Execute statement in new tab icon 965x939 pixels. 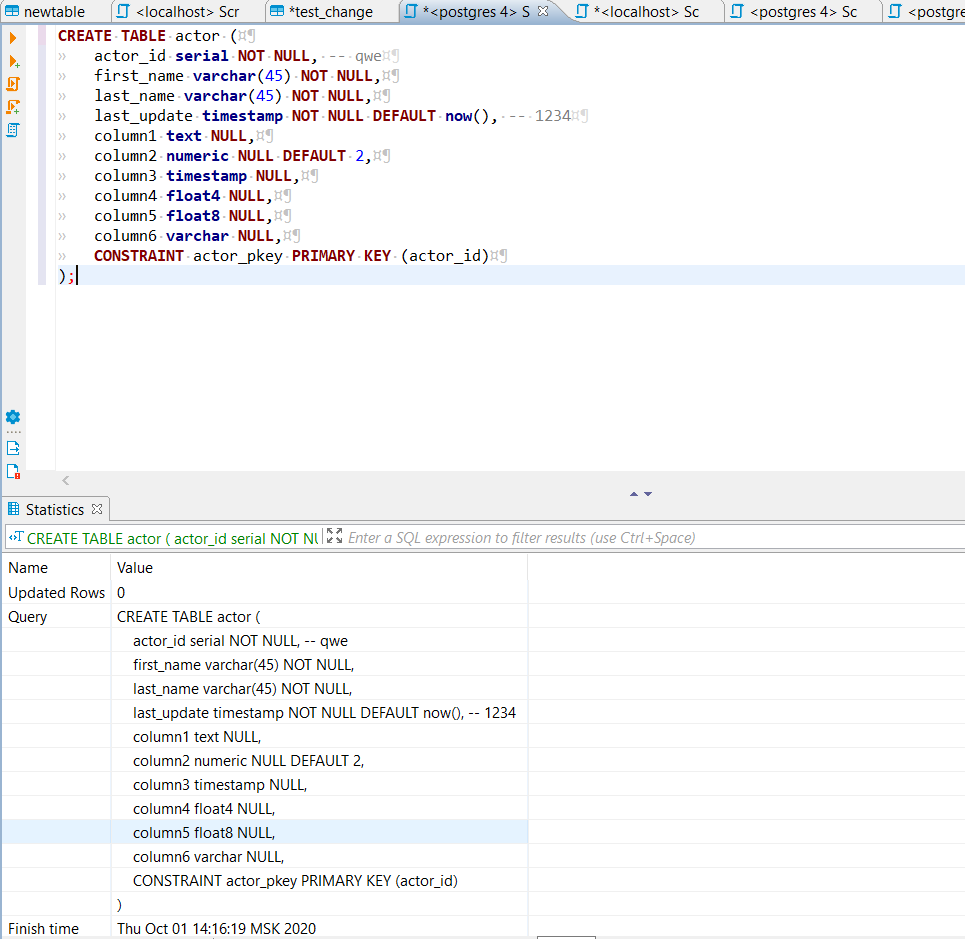pos(13,61)
